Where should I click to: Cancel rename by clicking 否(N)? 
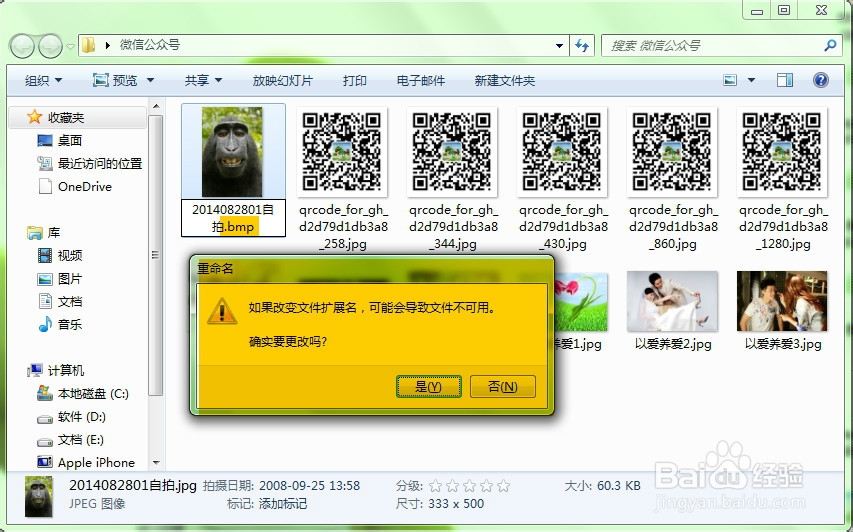click(x=503, y=386)
